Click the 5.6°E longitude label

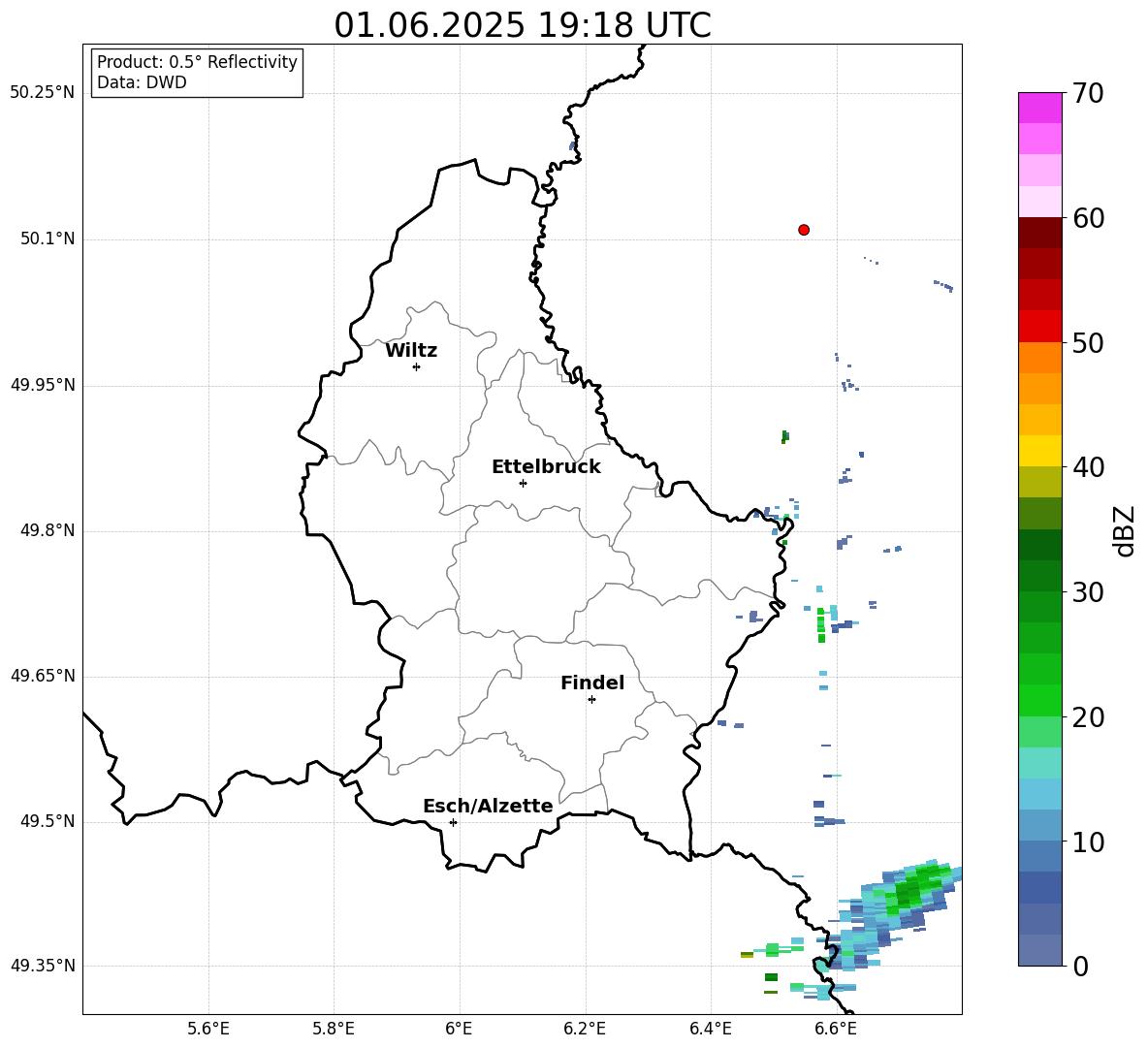208,1029
